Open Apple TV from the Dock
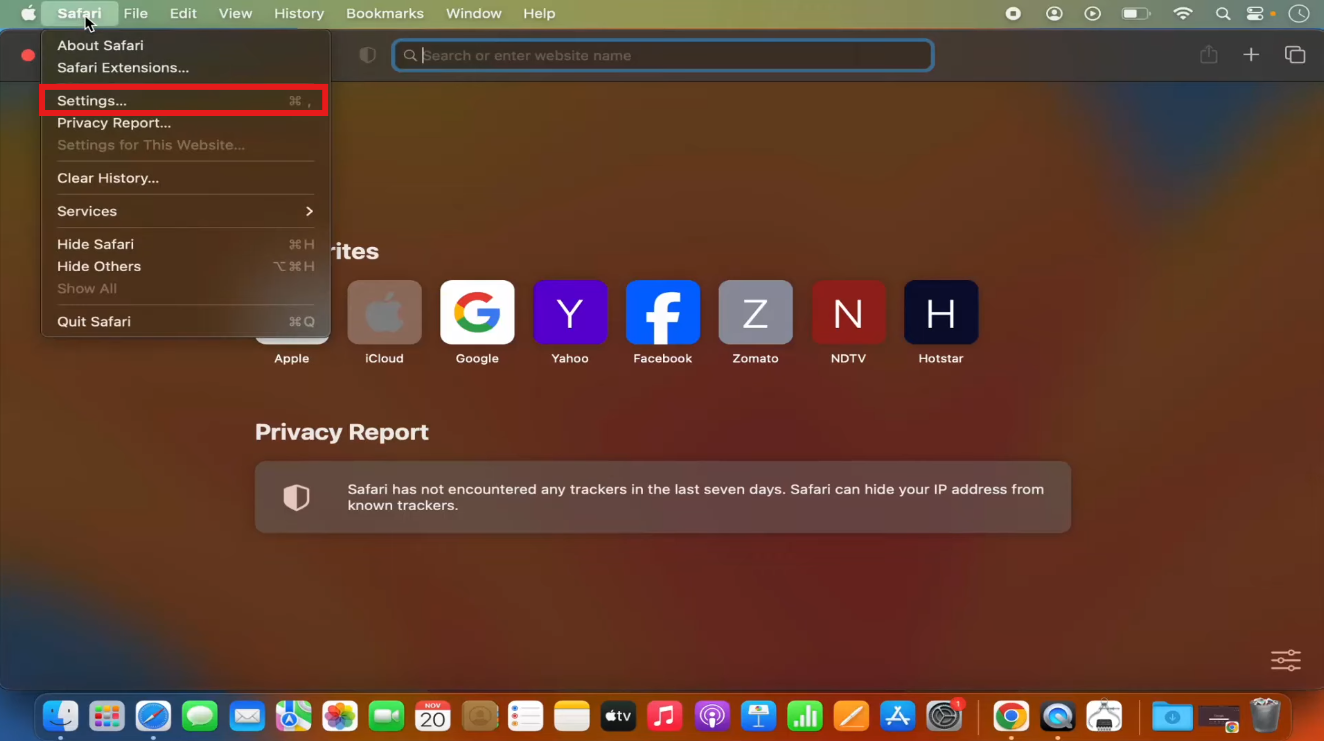The width and height of the screenshot is (1324, 741). (618, 716)
